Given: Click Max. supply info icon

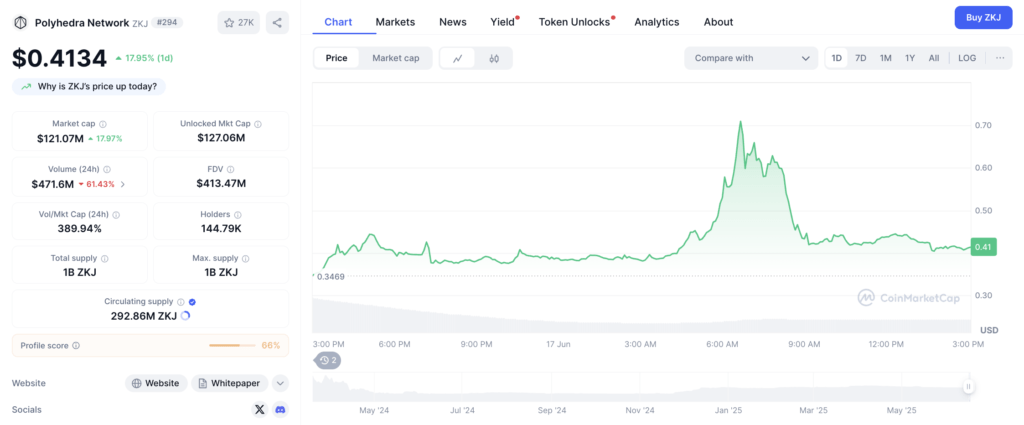Looking at the screenshot, I should (x=246, y=259).
